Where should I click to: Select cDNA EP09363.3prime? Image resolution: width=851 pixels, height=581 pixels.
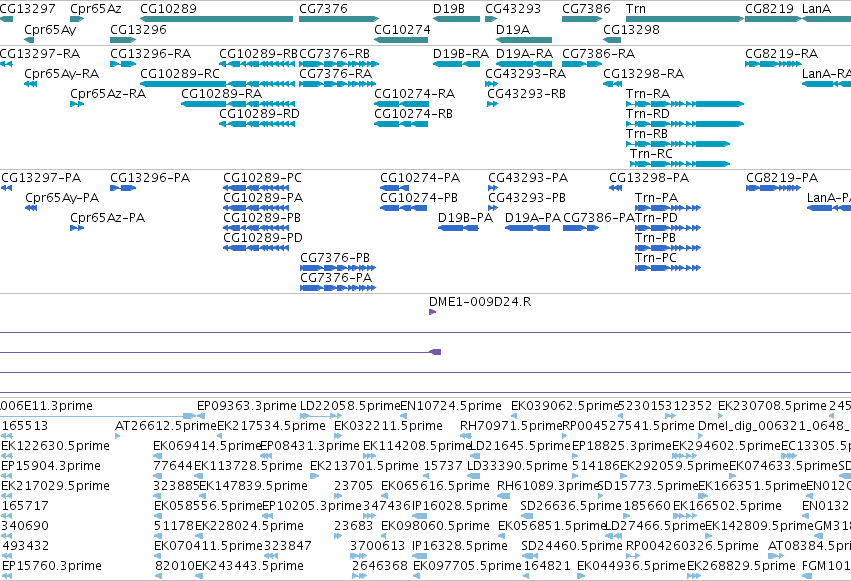[x=201, y=416]
